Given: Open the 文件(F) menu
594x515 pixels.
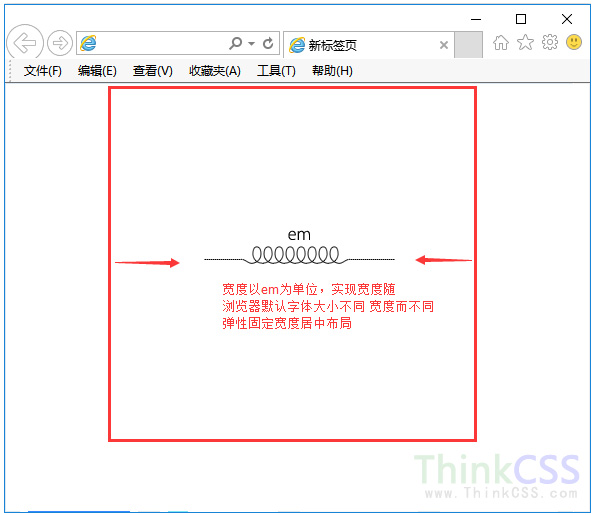Looking at the screenshot, I should click(x=42, y=71).
